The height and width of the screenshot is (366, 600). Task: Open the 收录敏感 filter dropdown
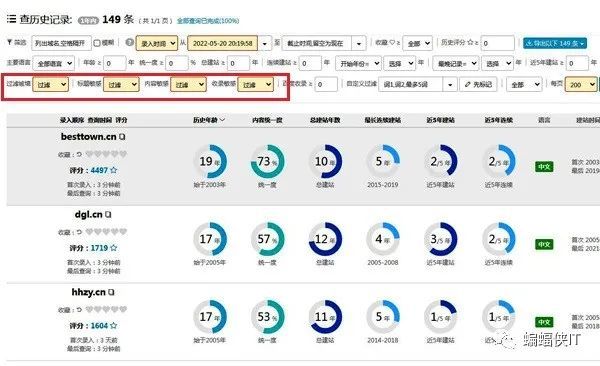[256, 84]
